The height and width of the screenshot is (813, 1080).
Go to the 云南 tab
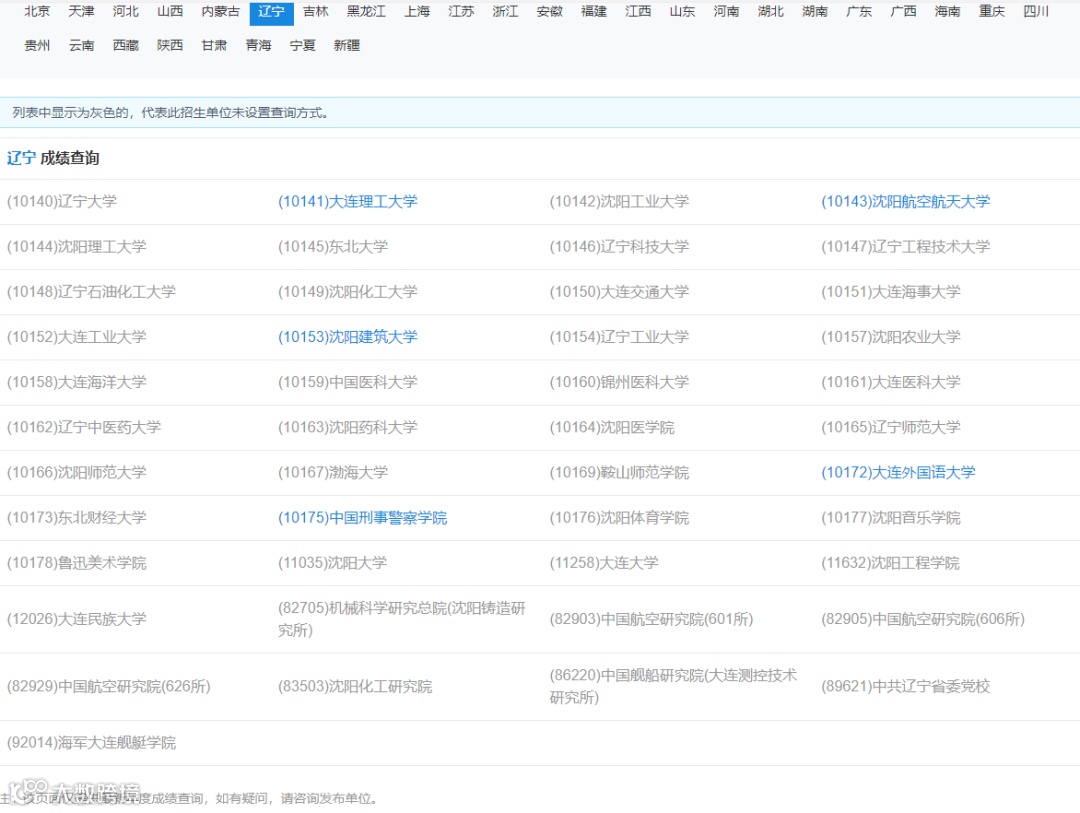coord(81,45)
